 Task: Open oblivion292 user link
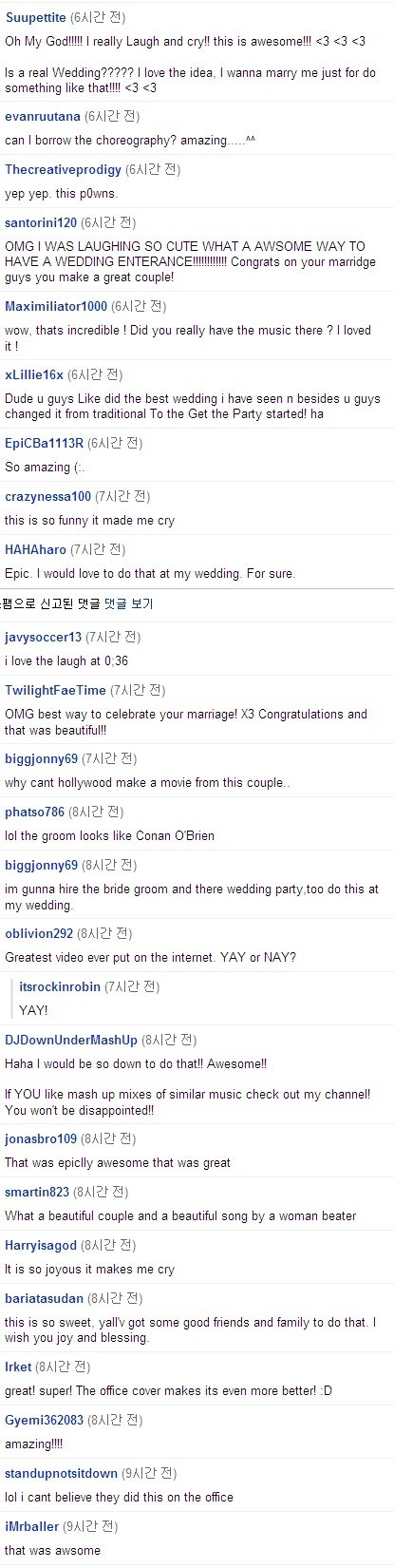(39, 934)
